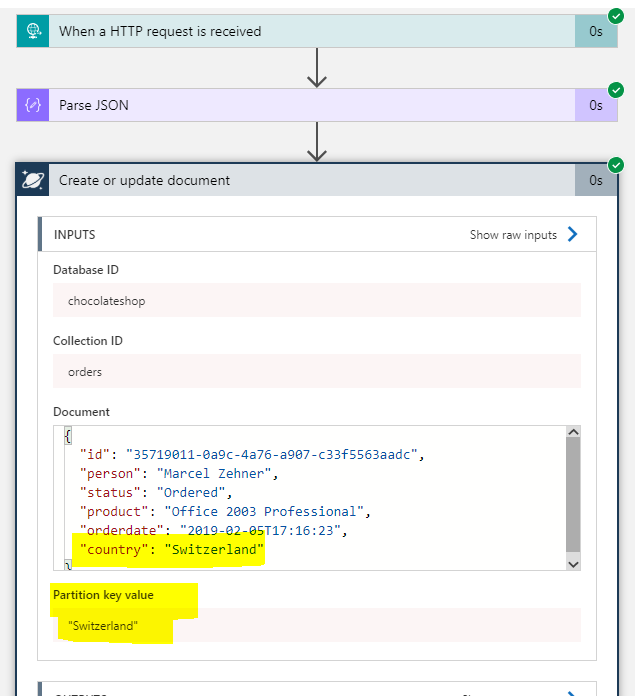This screenshot has width=635, height=698.
Task: Click the Document box scrollbar thumb
Action: 573,495
